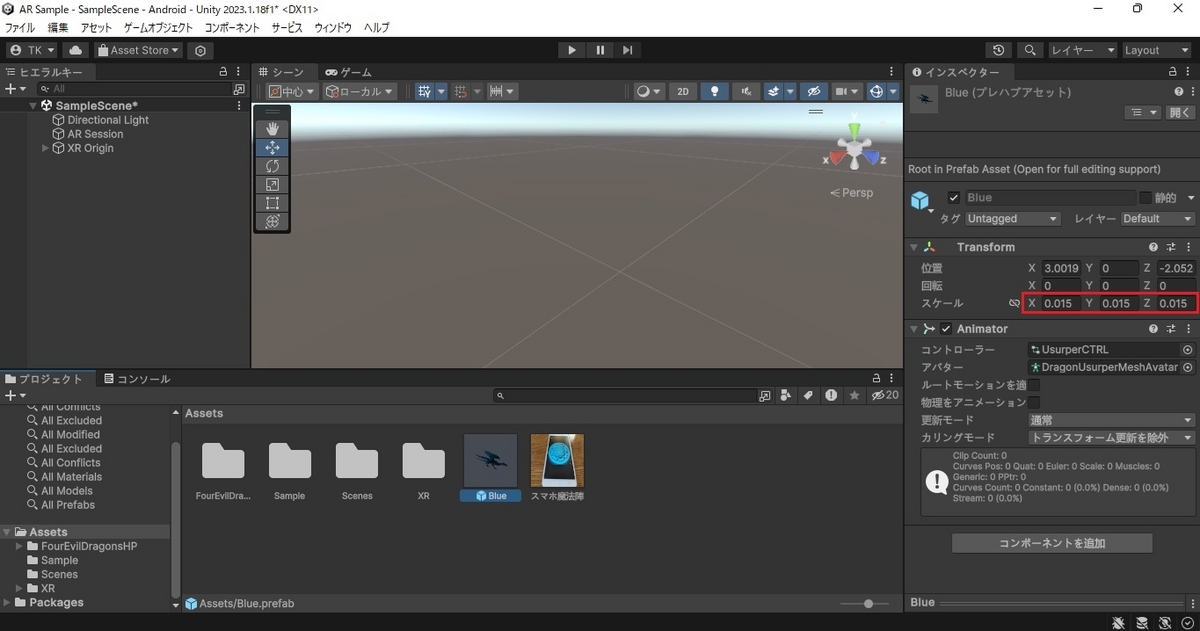Toggle scene visibility hidden-objects icon
Image resolution: width=1200 pixels, height=631 pixels.
tap(814, 91)
